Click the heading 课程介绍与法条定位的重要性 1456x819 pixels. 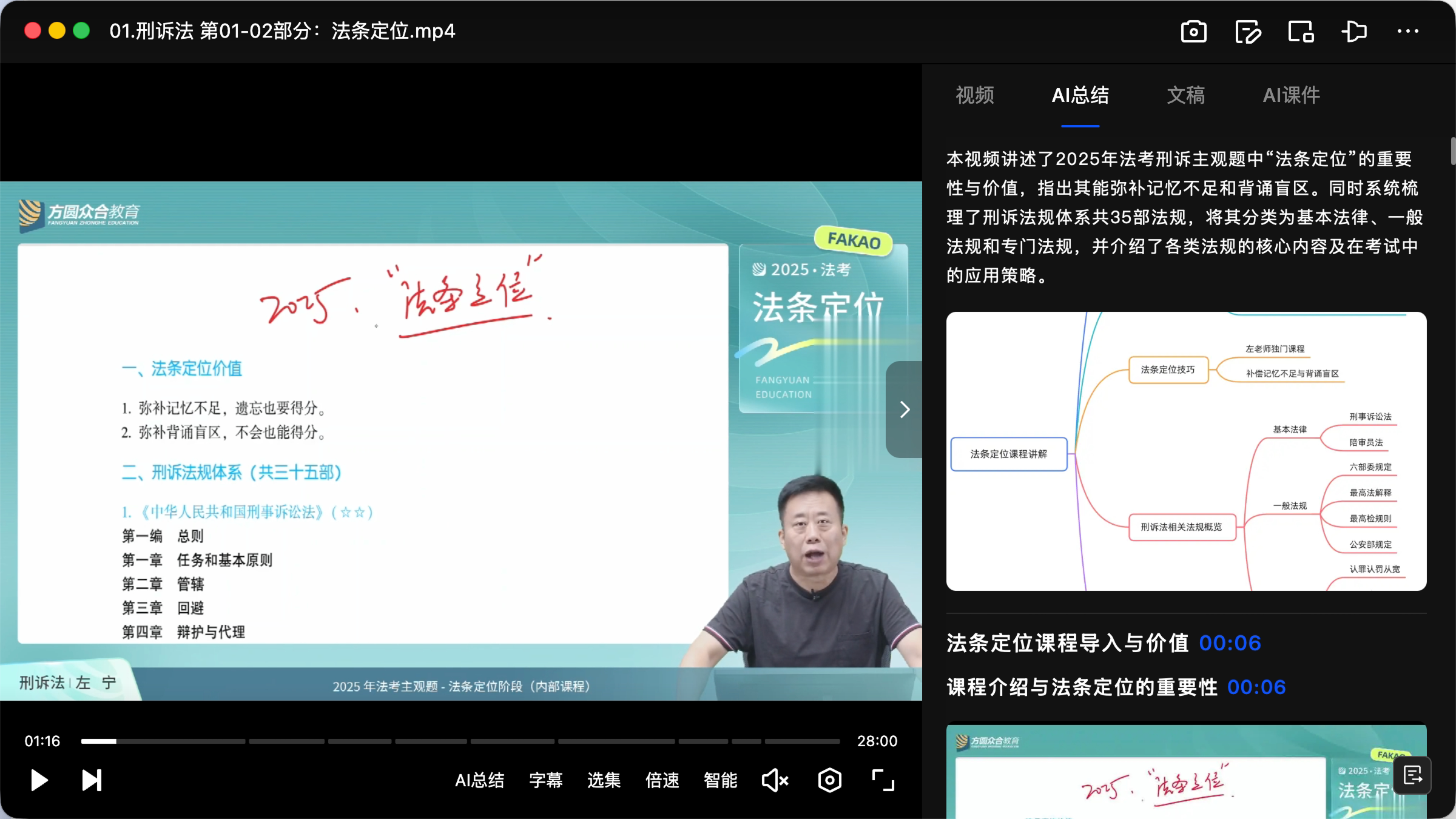(x=1082, y=687)
